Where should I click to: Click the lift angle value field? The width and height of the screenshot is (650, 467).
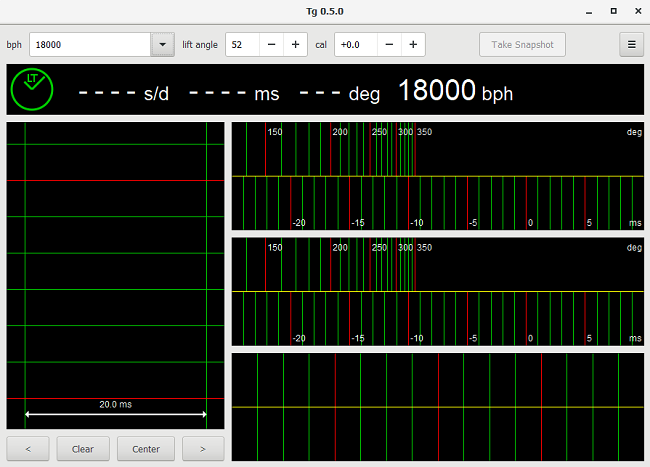coord(242,45)
